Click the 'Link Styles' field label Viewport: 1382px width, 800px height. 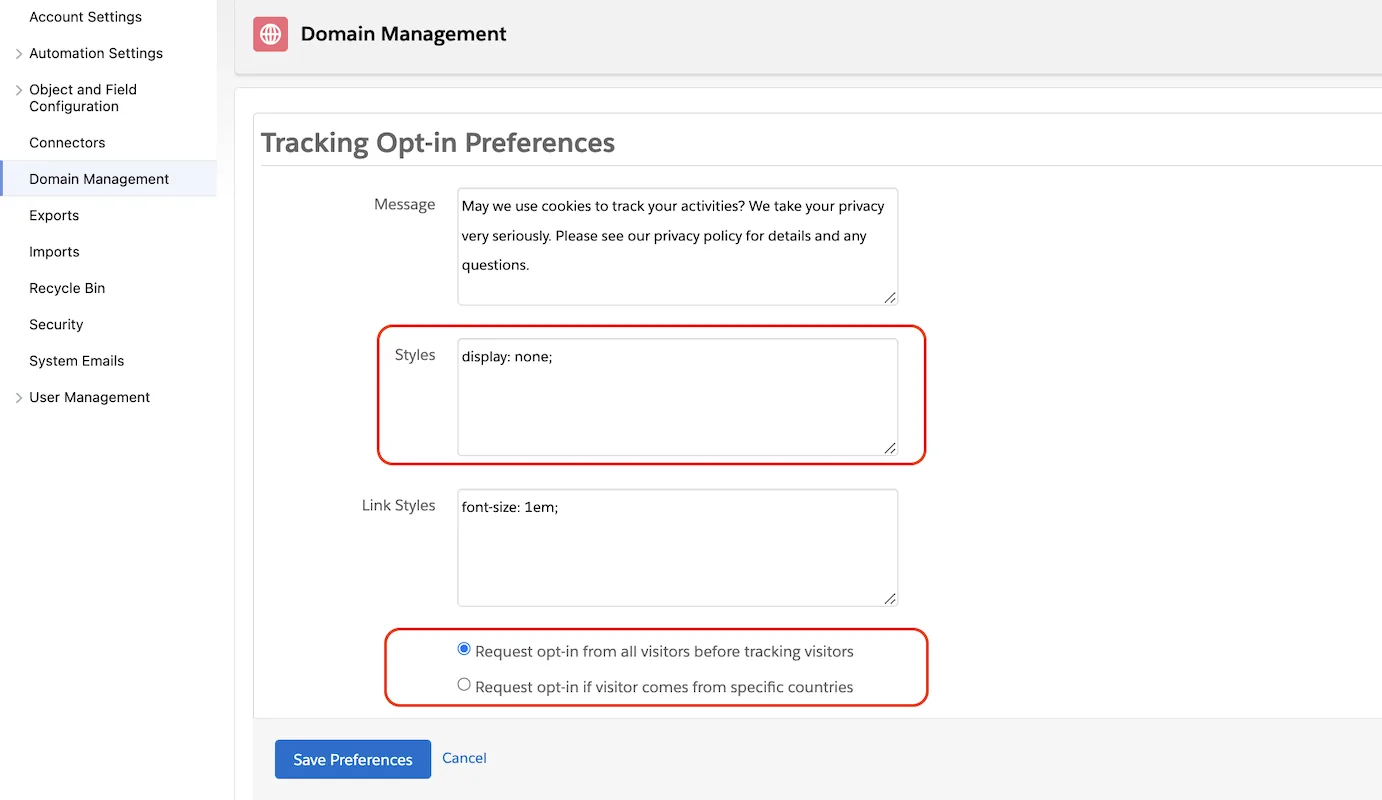click(x=399, y=505)
